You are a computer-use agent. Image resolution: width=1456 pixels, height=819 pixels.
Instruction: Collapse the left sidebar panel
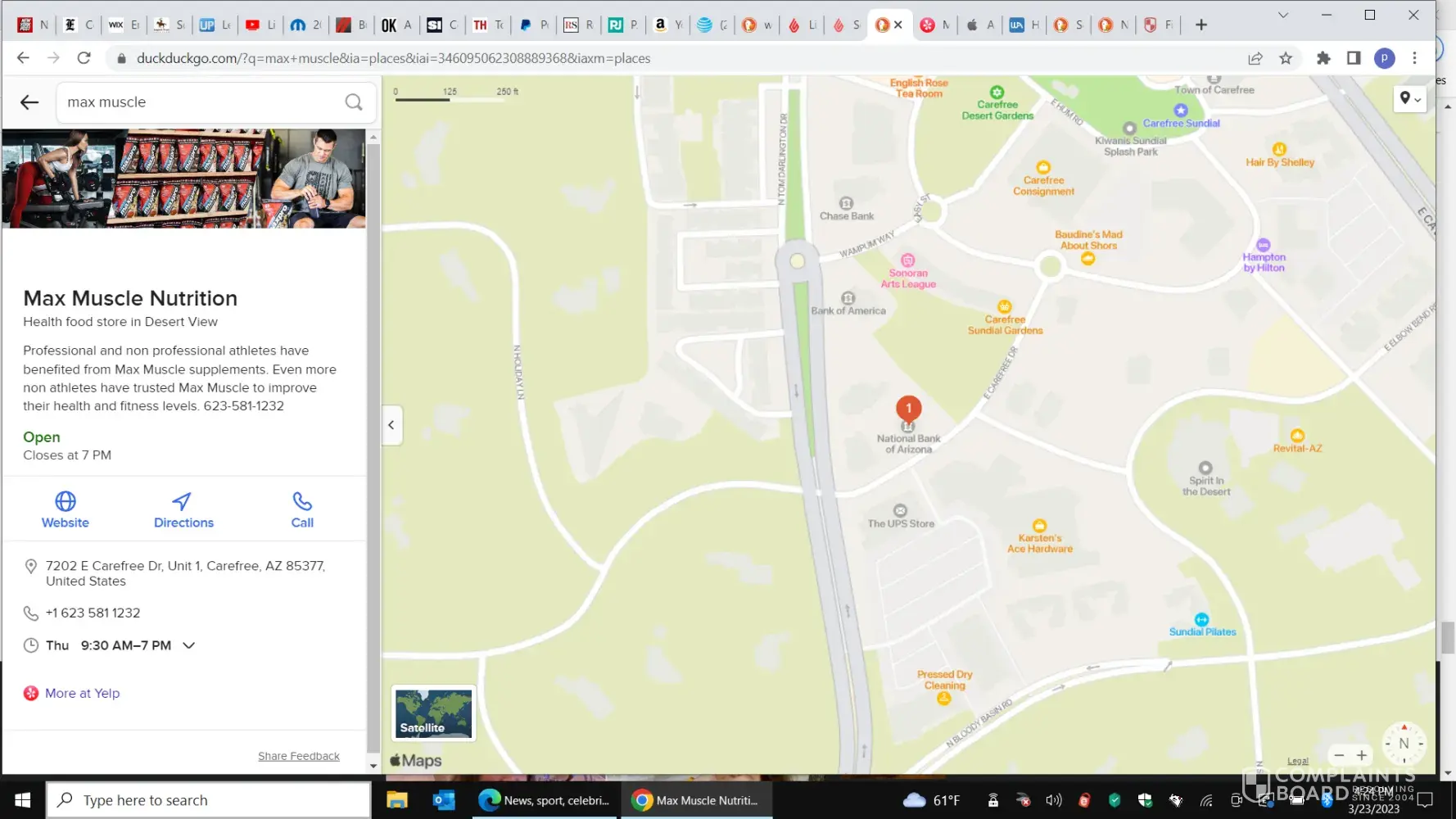[391, 425]
